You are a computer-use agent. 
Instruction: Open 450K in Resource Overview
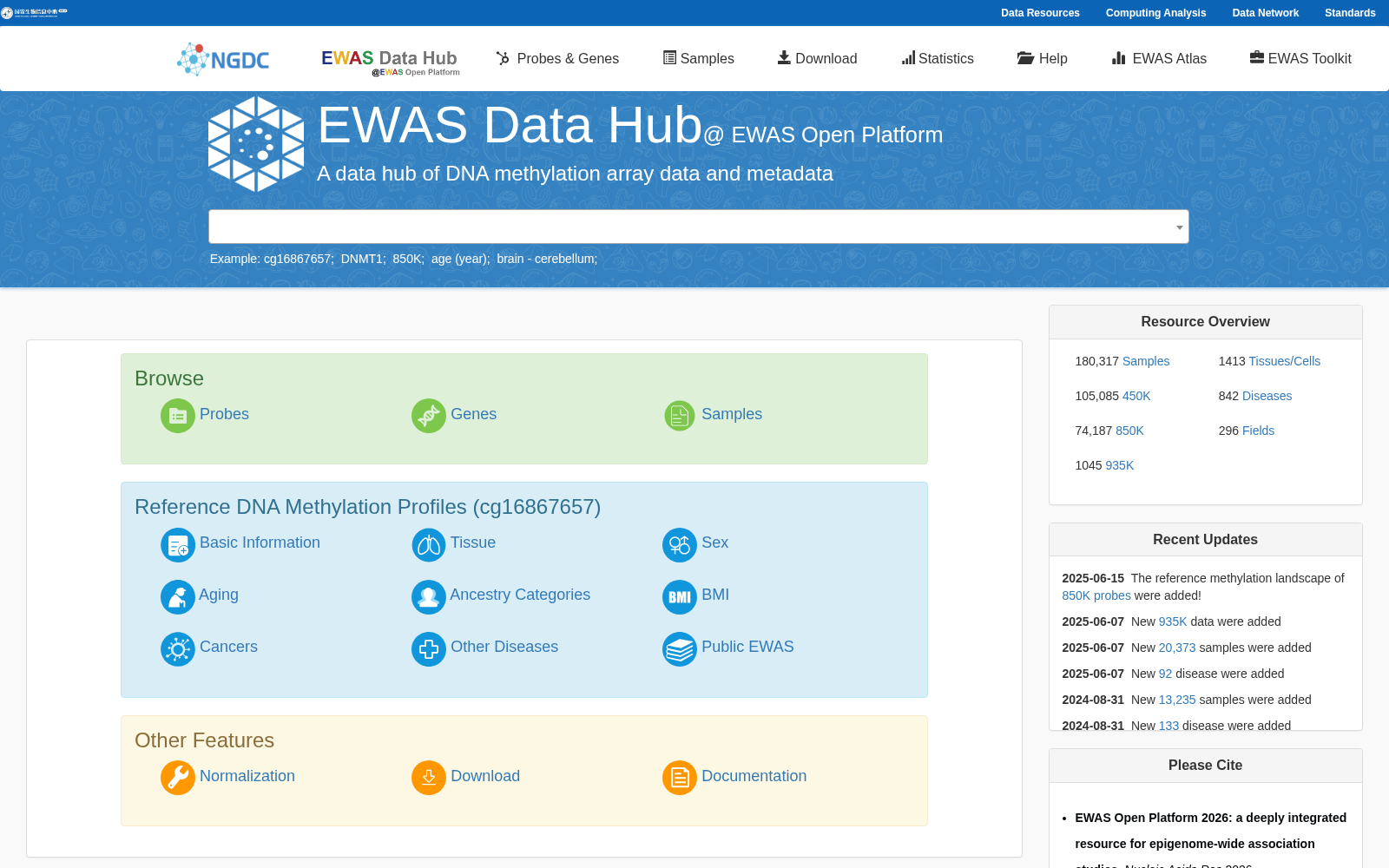(1136, 396)
